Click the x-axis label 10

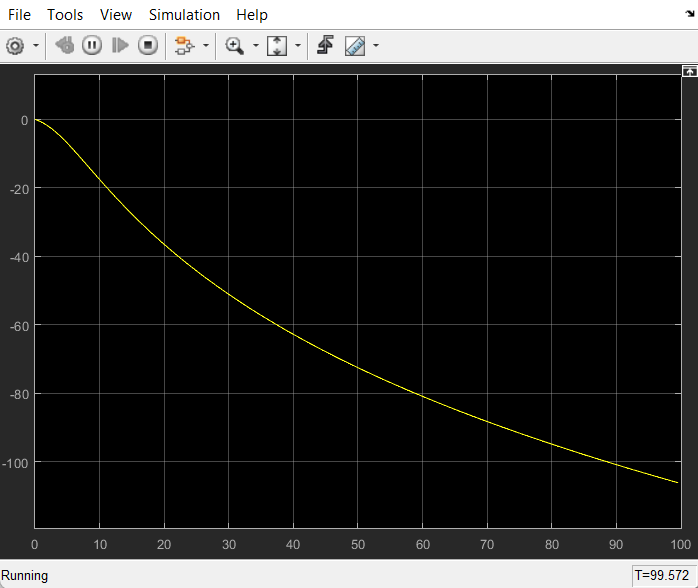(x=100, y=544)
